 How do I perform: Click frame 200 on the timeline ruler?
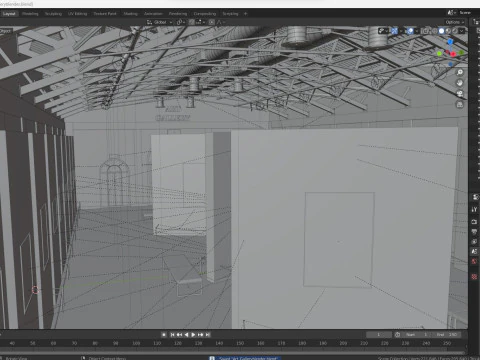(343, 343)
